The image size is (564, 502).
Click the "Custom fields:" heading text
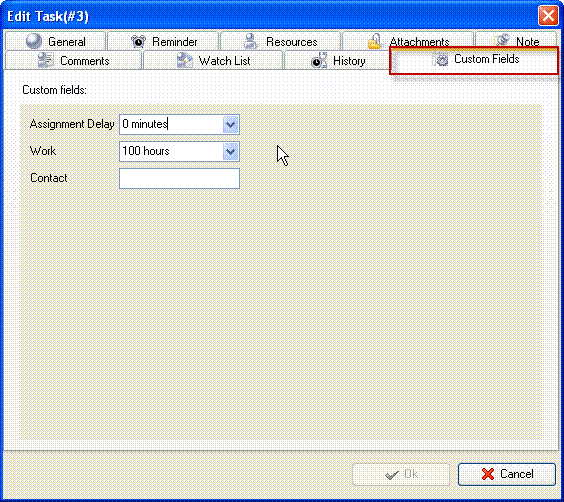coord(54,90)
